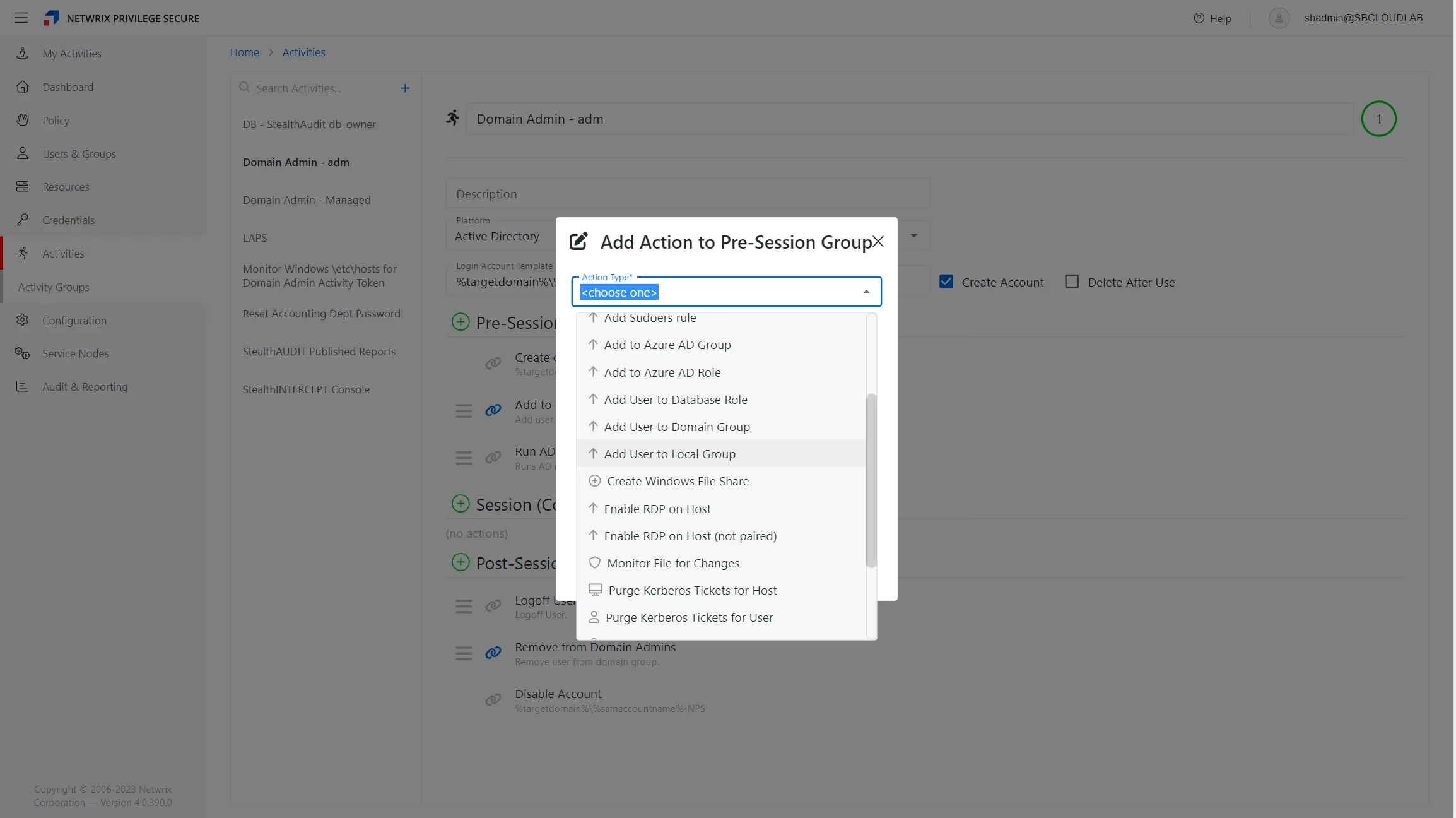Click the plus icon to add activity
Screen dimensions: 1456x818
(405, 88)
